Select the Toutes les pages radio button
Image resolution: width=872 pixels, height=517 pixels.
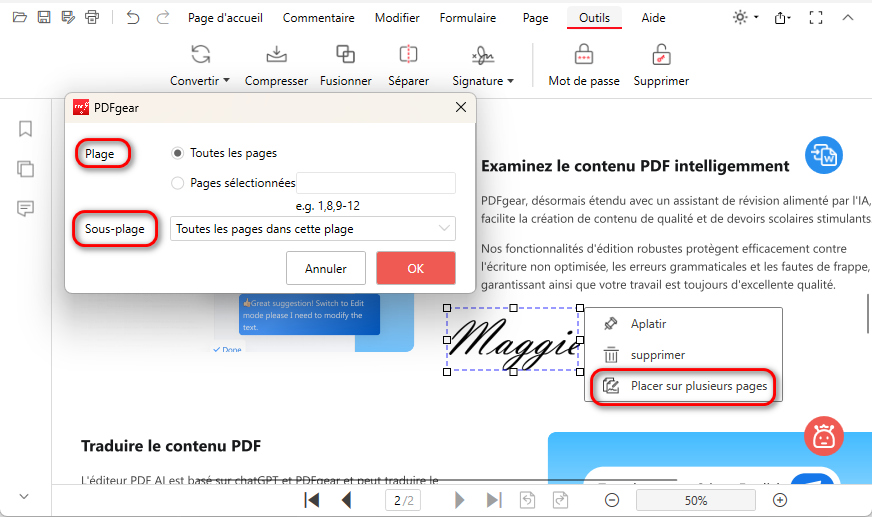(177, 153)
